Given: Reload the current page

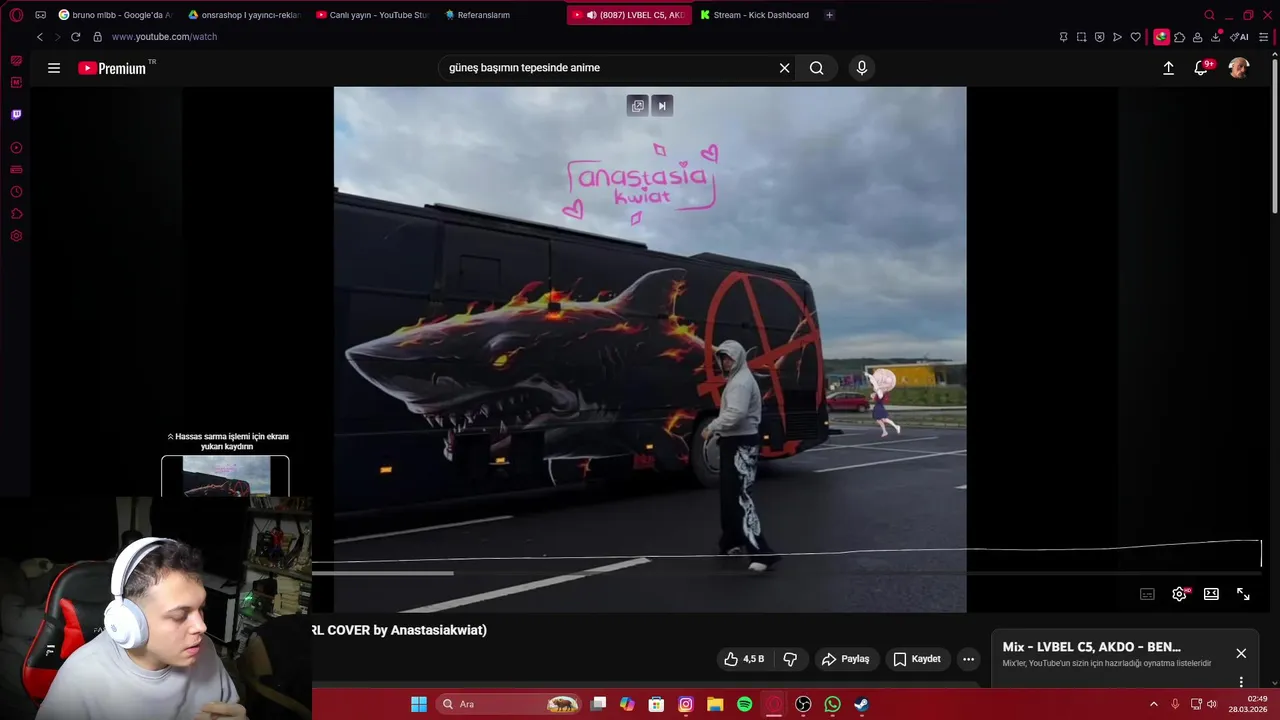Looking at the screenshot, I should coord(75,37).
